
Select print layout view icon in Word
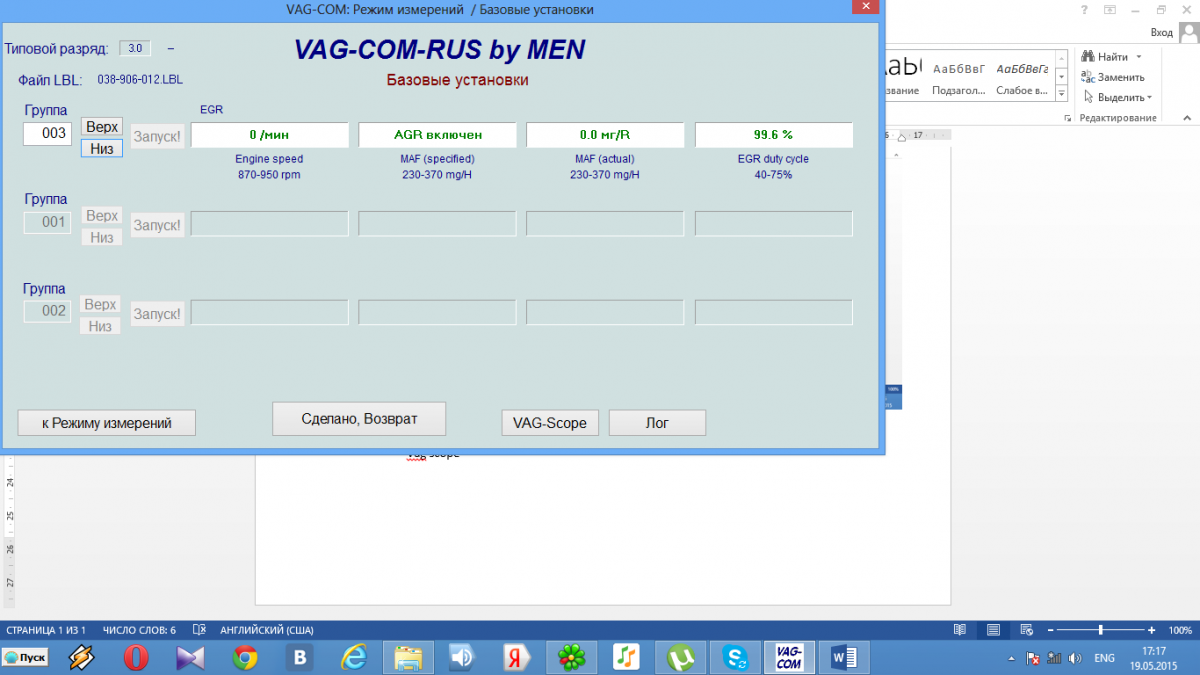pyautogui.click(x=993, y=630)
